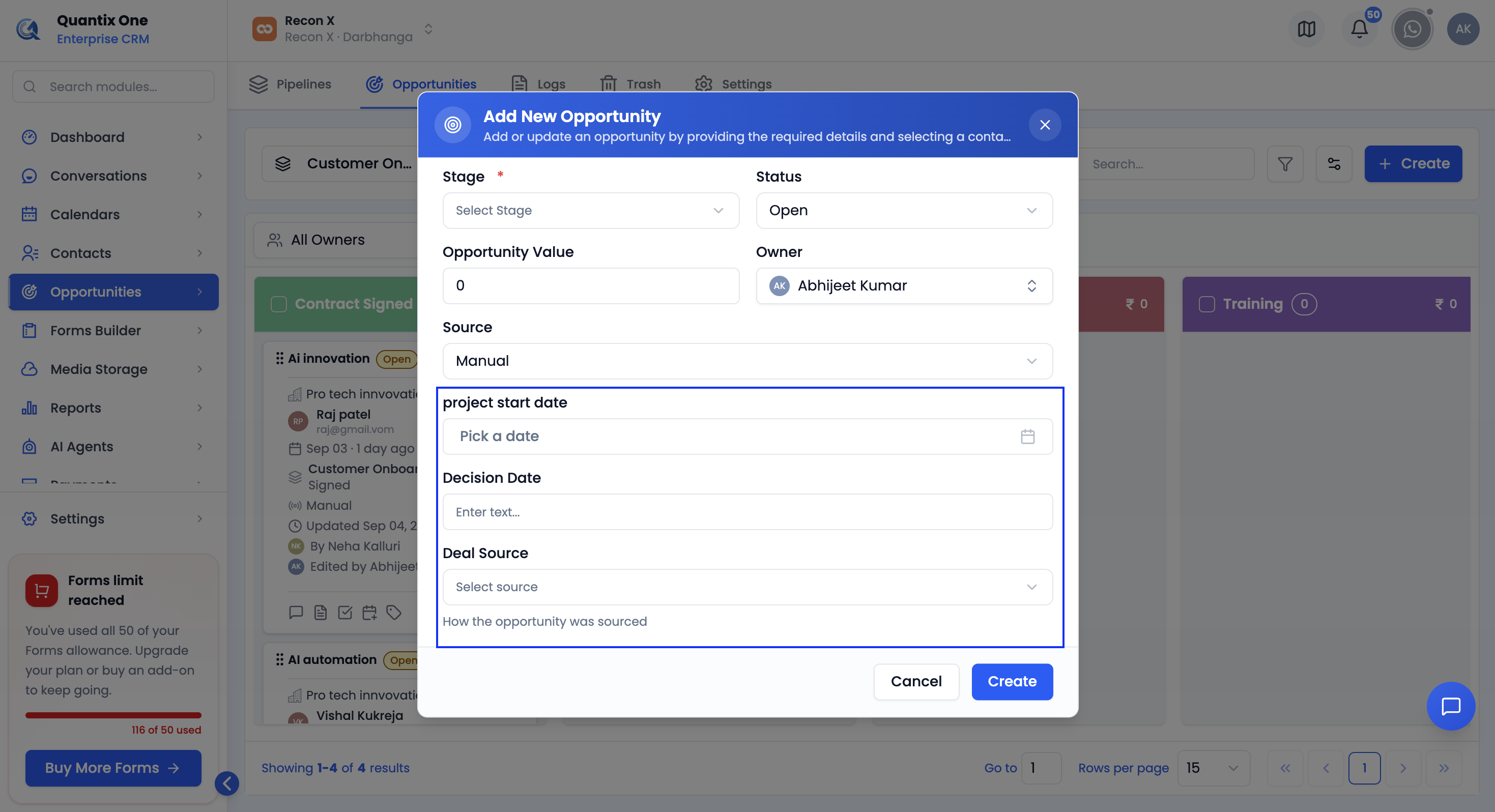The image size is (1495, 812).
Task: Click comment icon on Ai innovation card
Action: tap(296, 613)
